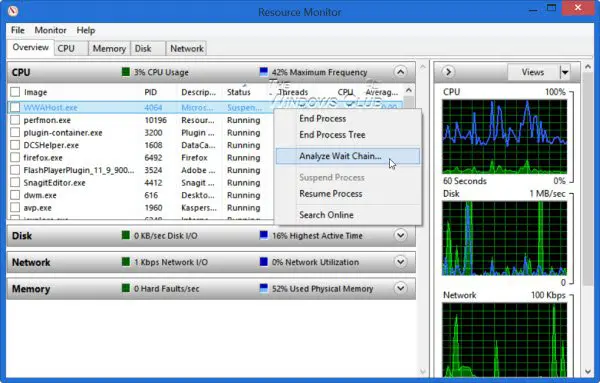Click the blue Maximum Frequency indicator square
Image resolution: width=600 pixels, height=383 pixels.
[x=263, y=72]
